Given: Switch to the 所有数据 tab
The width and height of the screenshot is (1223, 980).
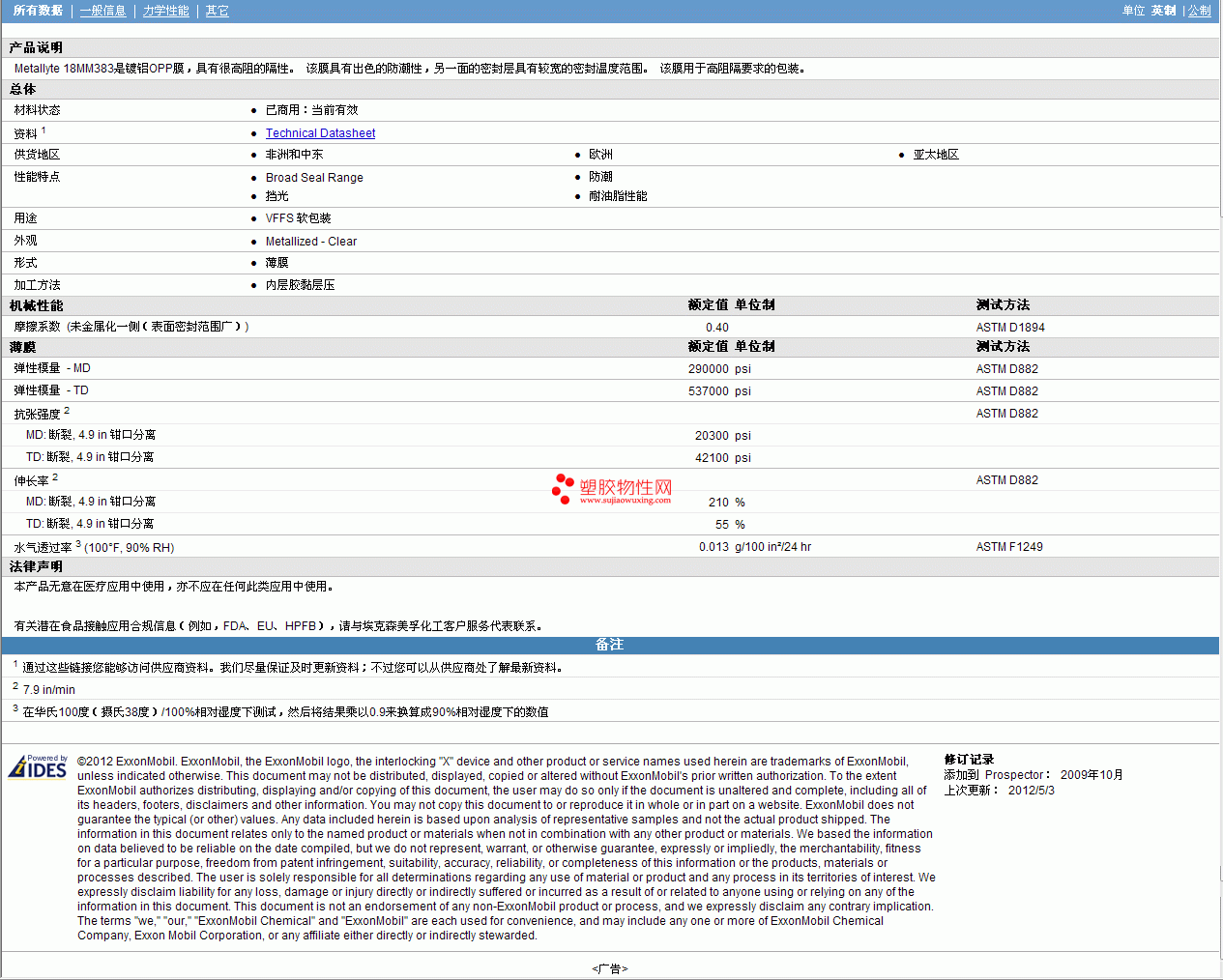Looking at the screenshot, I should point(38,11).
